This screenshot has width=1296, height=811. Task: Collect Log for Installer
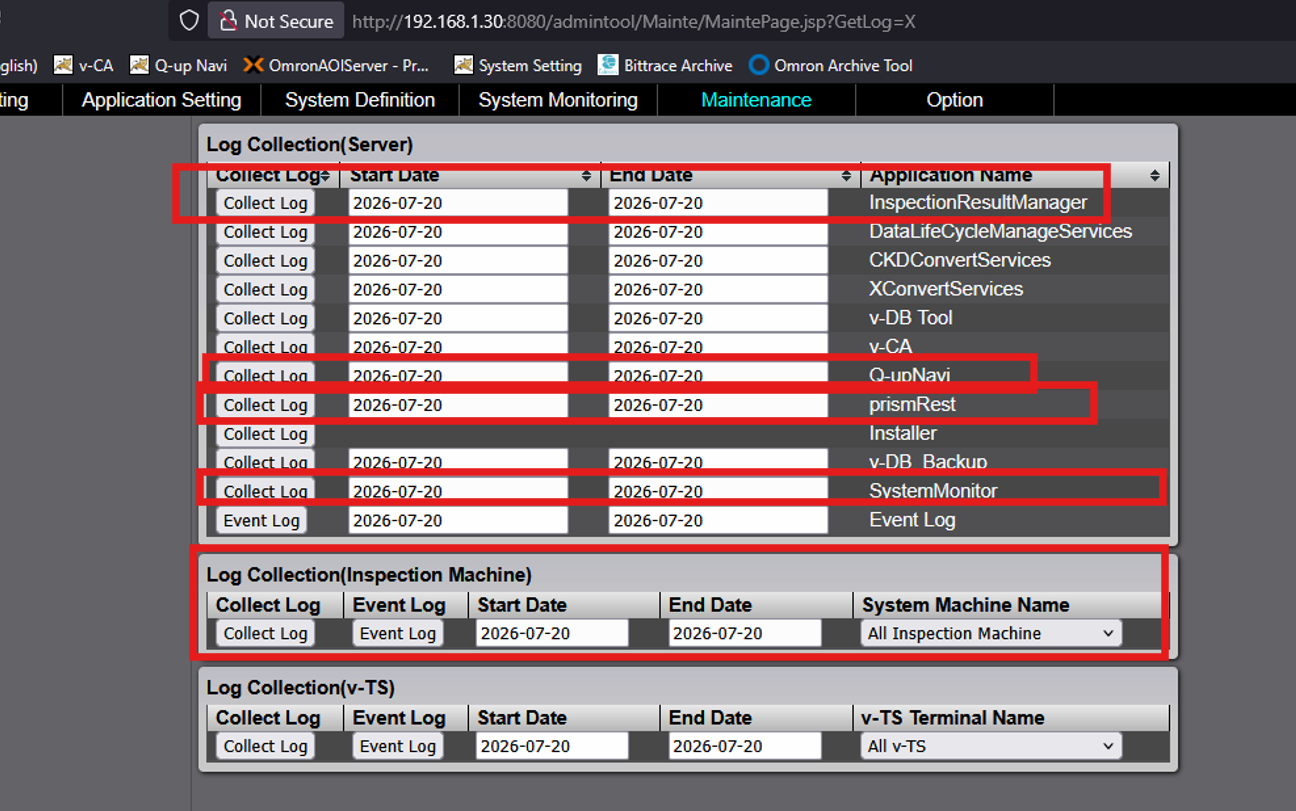click(x=265, y=434)
